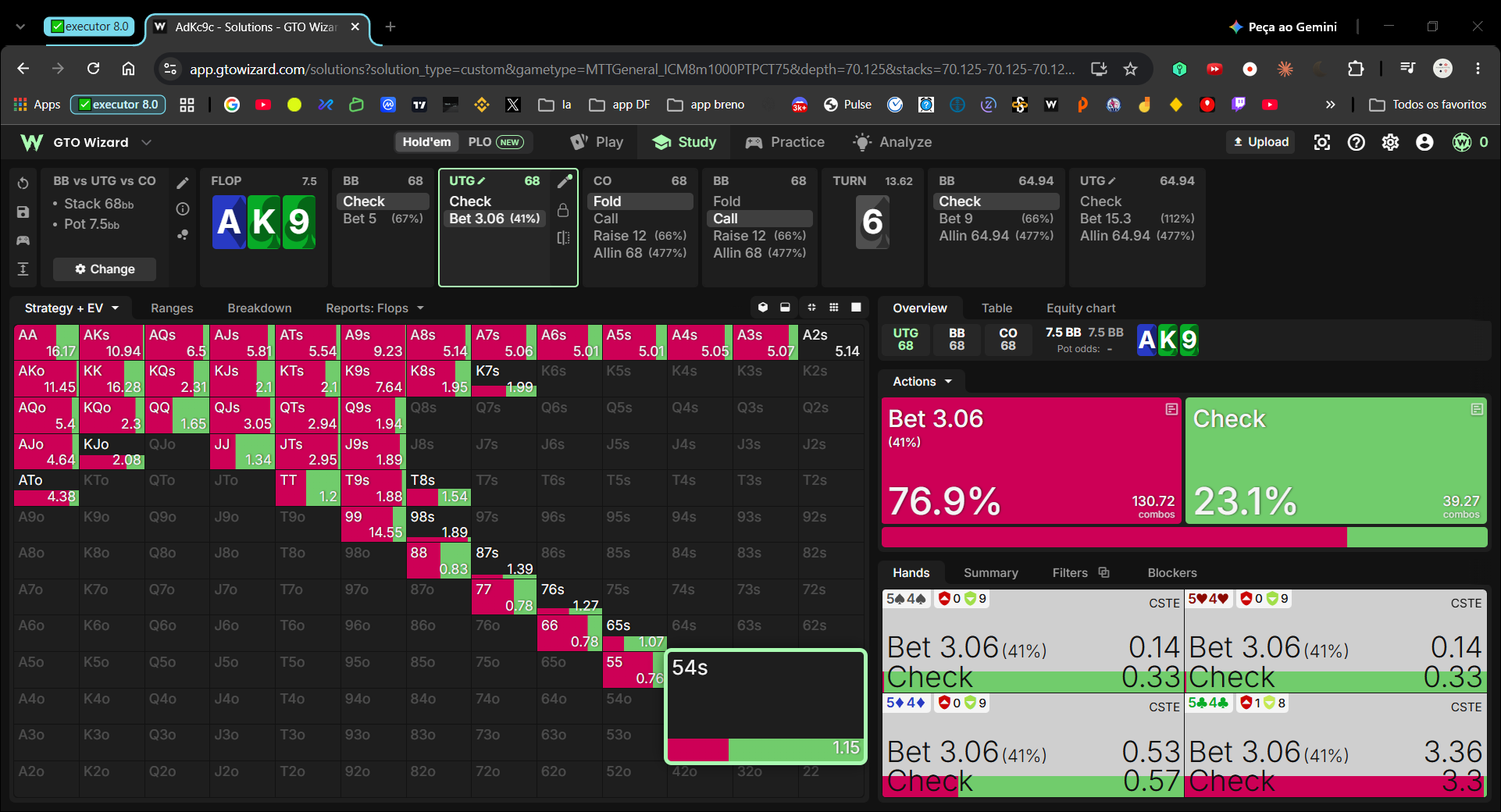Select the cube view toggle above the matrix
The height and width of the screenshot is (812, 1501).
[763, 308]
